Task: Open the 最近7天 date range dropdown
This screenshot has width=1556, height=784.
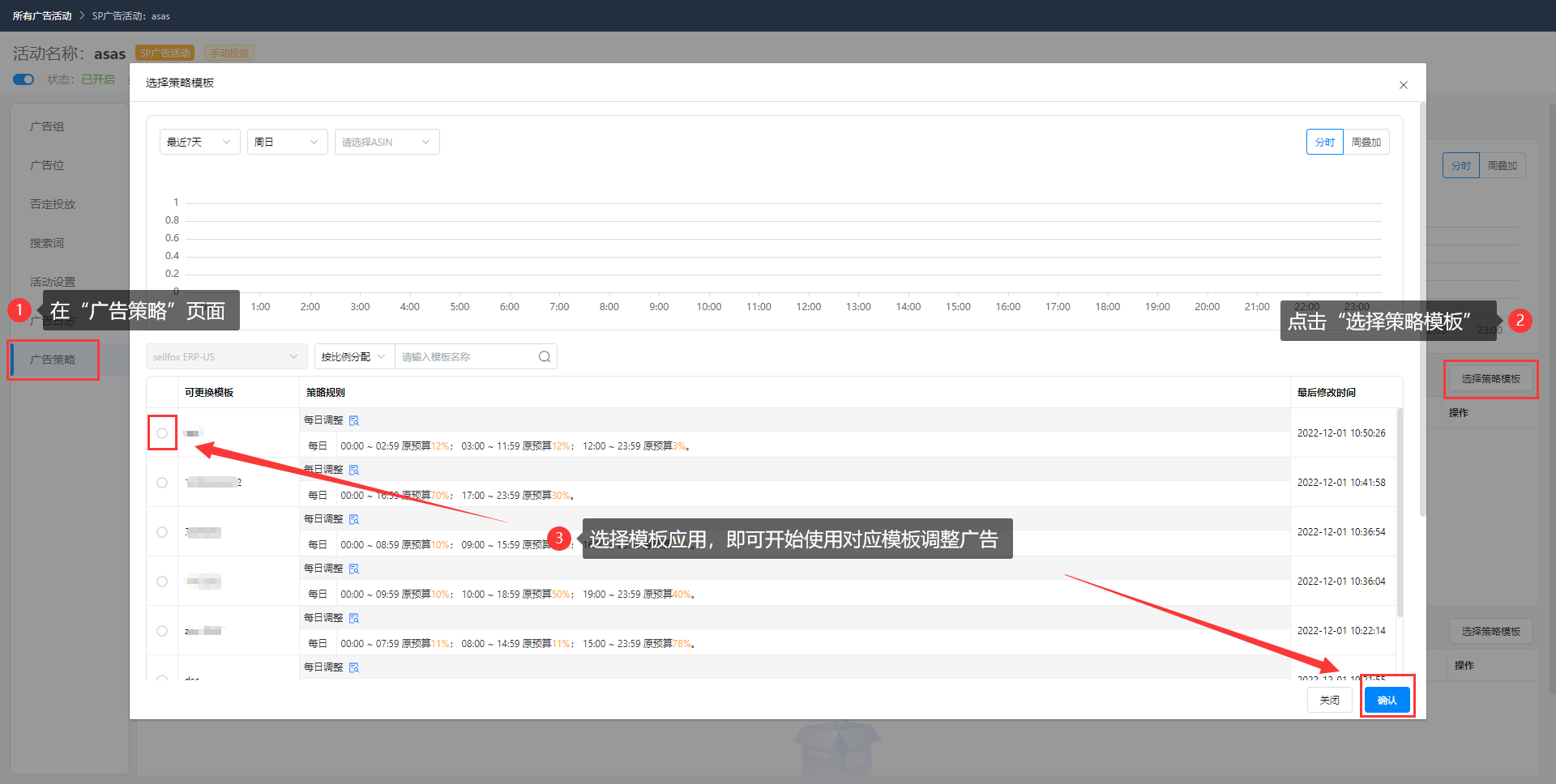Action: pos(199,142)
